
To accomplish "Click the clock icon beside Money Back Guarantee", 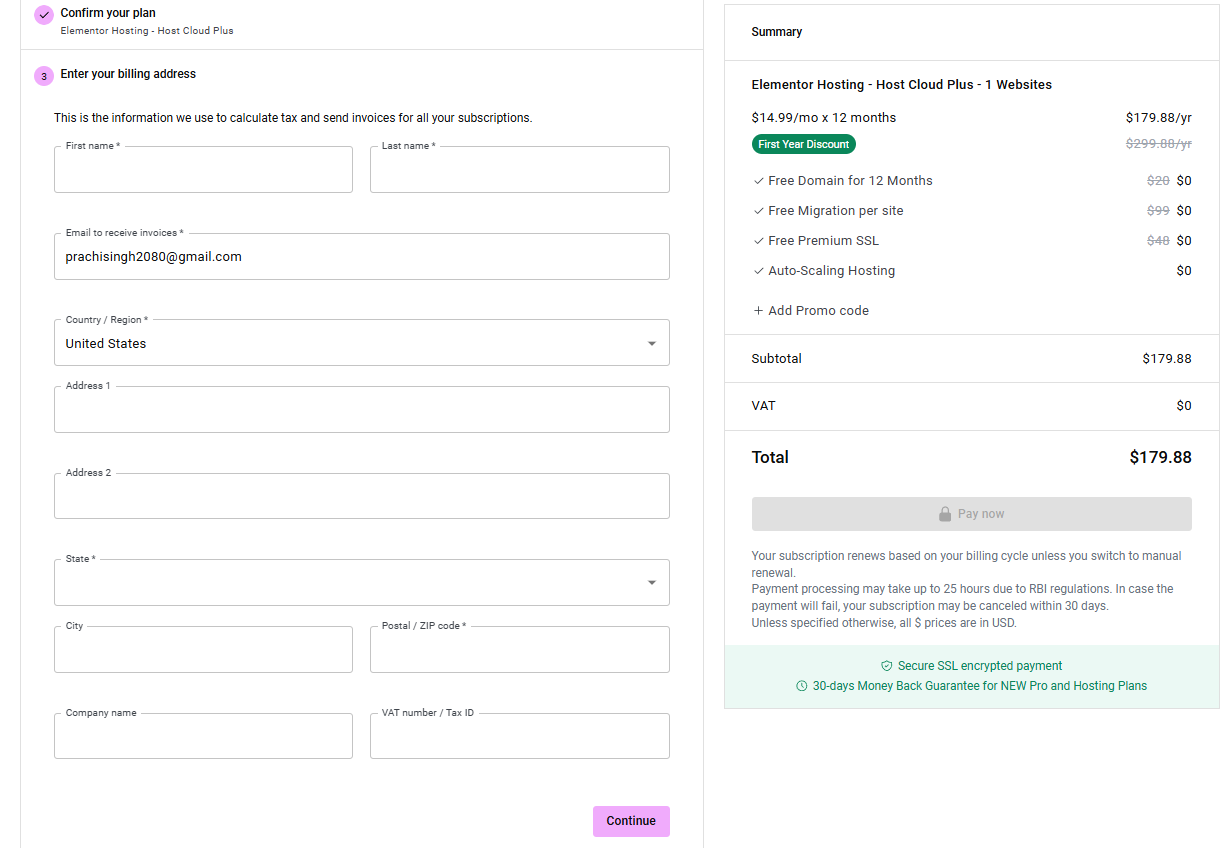I will click(801, 686).
